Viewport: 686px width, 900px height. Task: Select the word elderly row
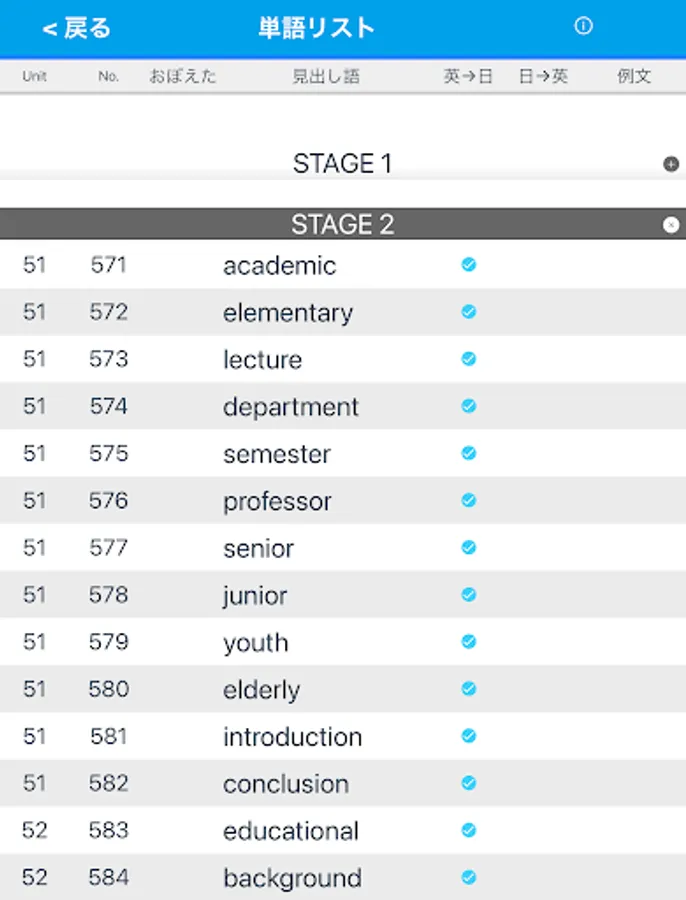point(261,690)
